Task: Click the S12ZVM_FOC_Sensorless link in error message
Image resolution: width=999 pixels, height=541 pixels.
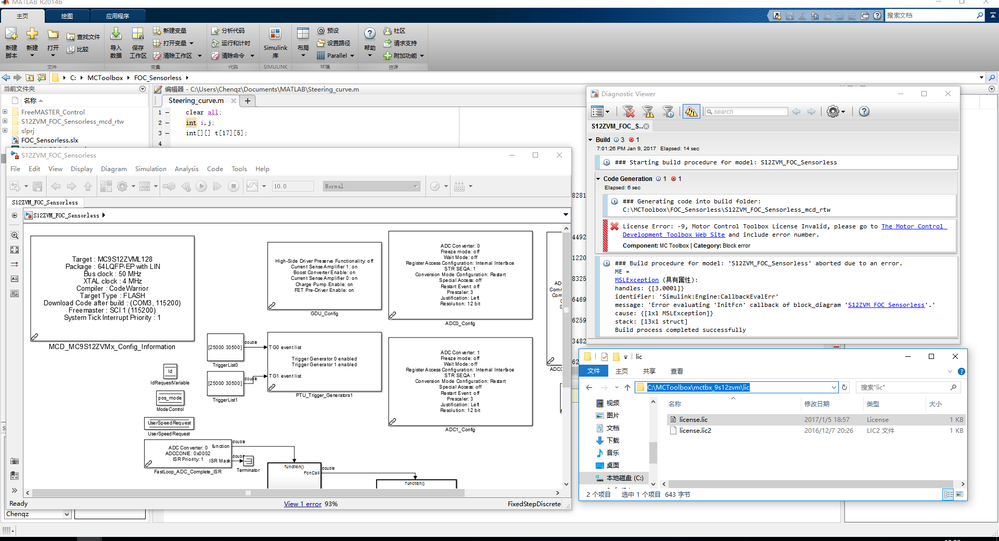Action: [x=886, y=305]
